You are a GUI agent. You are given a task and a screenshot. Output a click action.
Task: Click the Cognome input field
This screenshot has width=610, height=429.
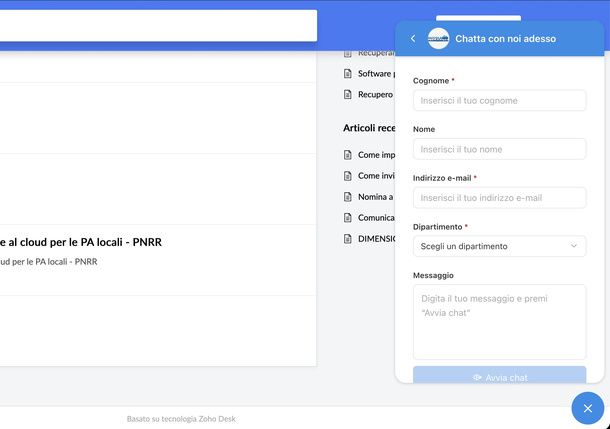(500, 101)
